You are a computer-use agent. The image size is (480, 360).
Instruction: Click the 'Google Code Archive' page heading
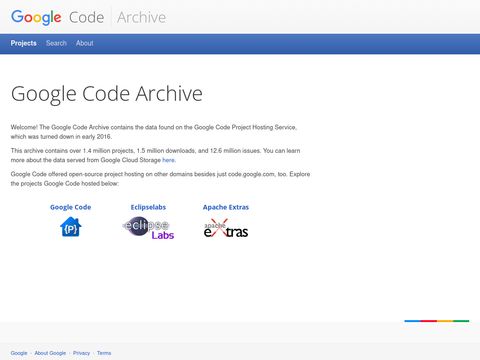click(107, 94)
